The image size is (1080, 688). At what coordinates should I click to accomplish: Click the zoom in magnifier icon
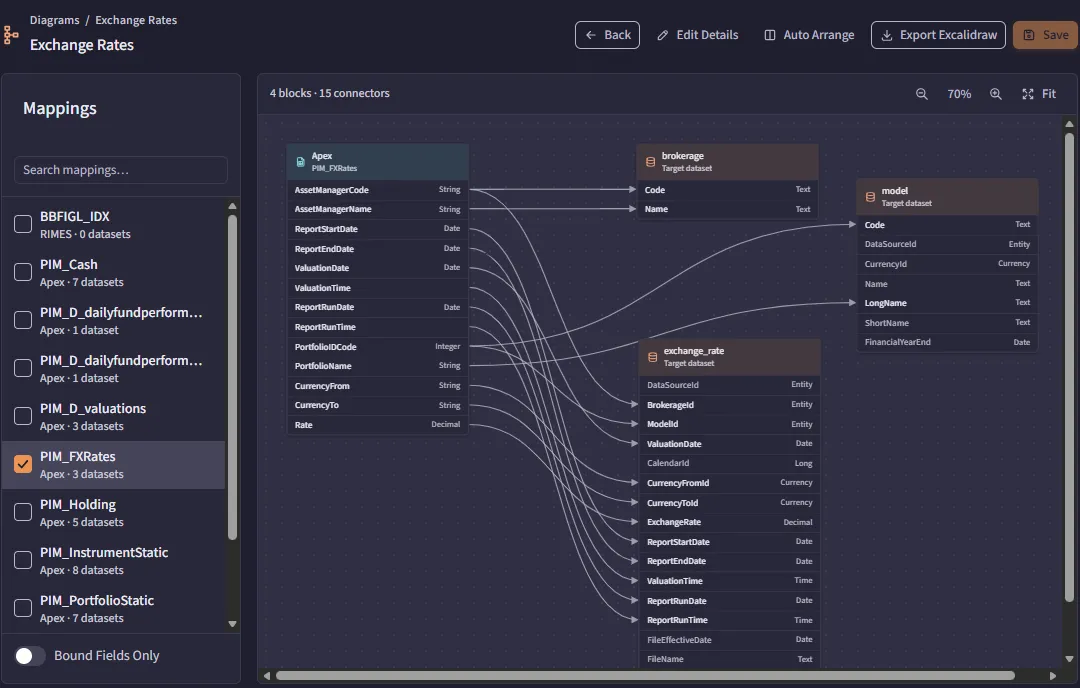coord(996,94)
